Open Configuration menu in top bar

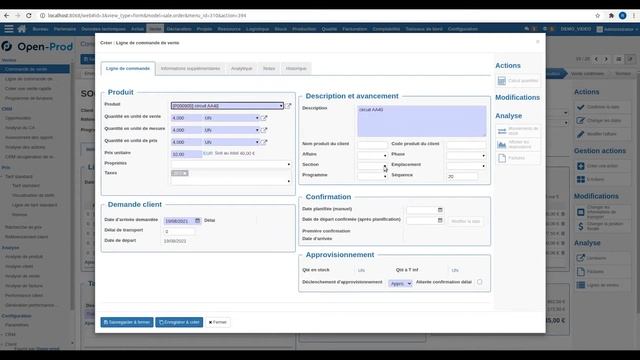pyautogui.click(x=462, y=29)
